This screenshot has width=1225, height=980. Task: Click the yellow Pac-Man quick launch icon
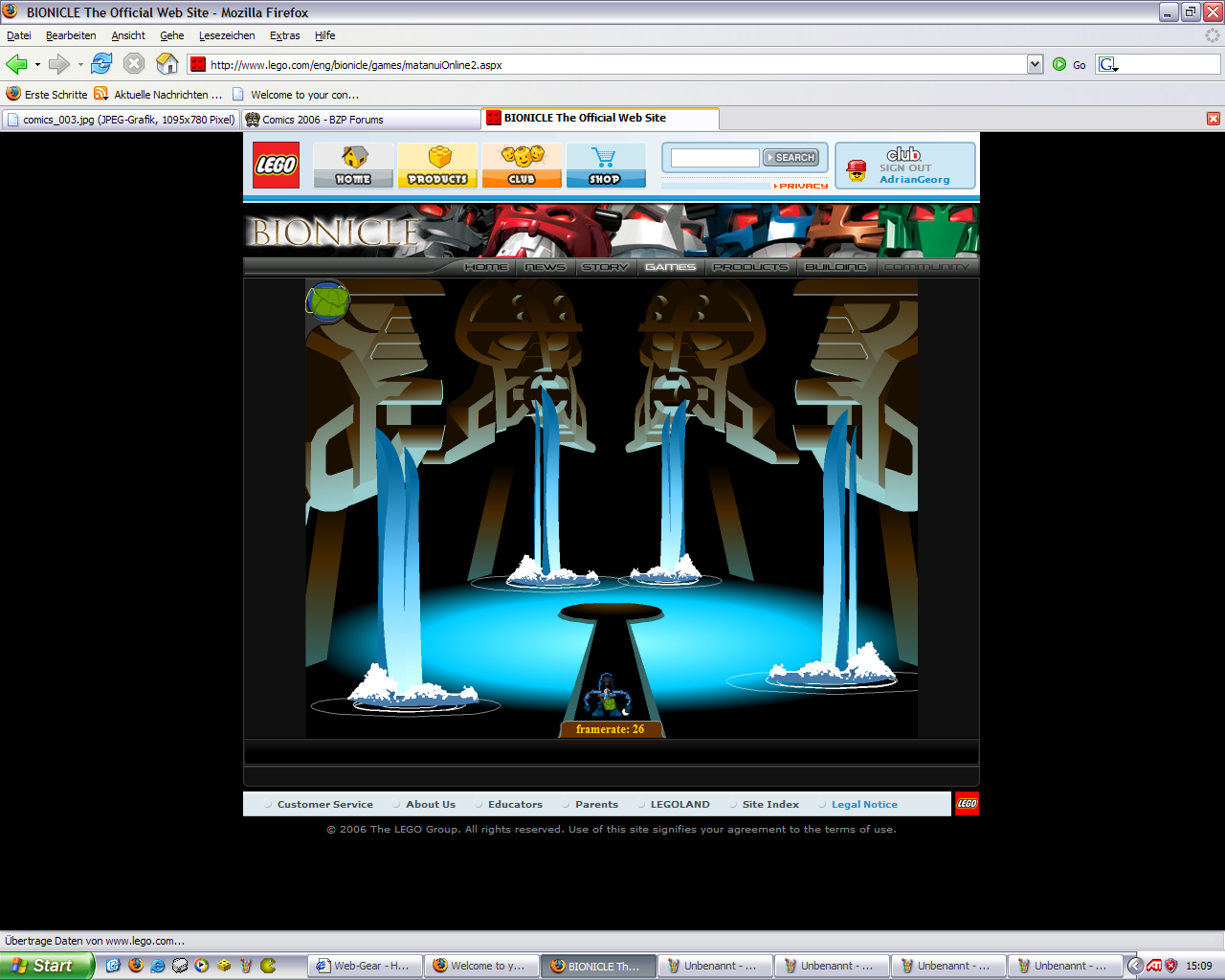click(268, 966)
